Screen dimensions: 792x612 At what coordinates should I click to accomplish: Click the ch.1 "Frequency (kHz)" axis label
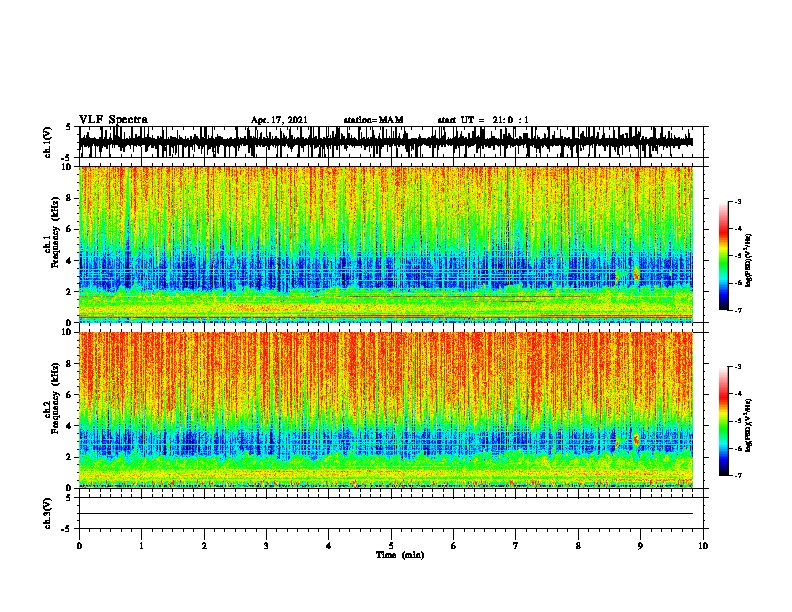[55, 233]
